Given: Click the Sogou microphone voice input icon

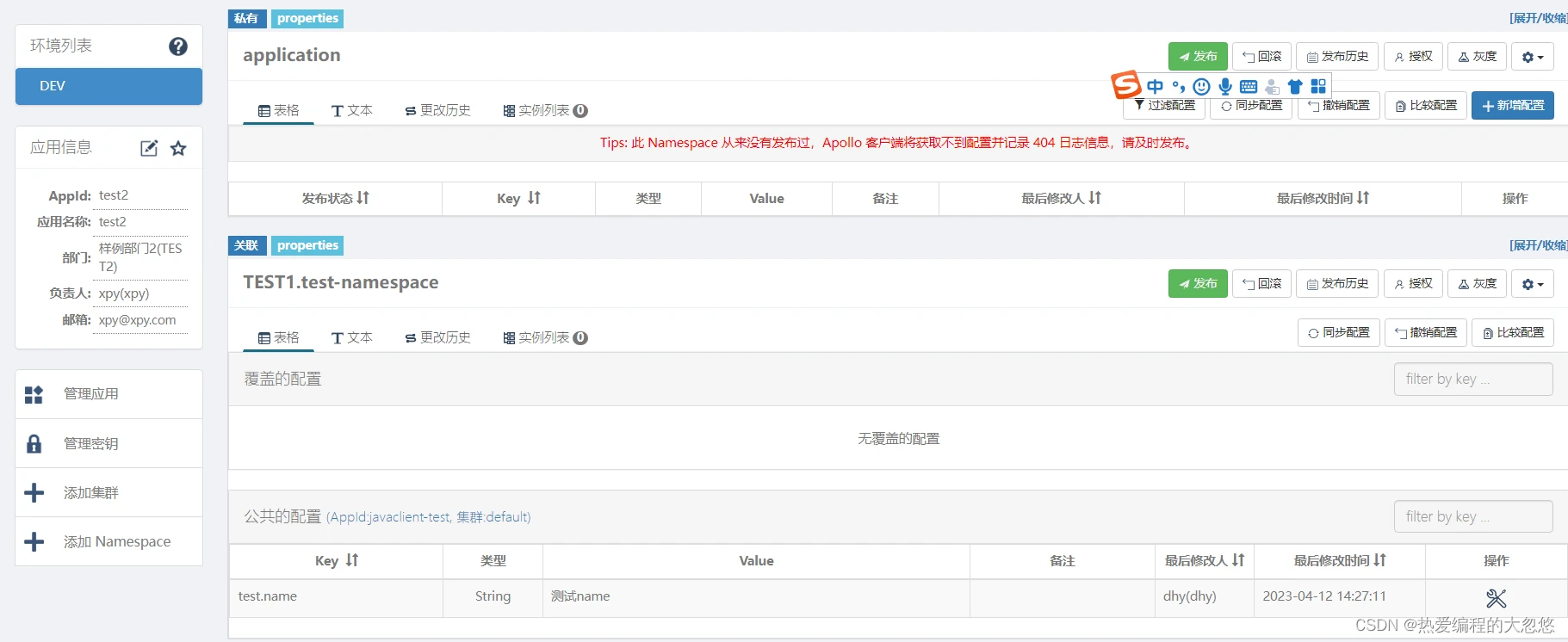Looking at the screenshot, I should tap(1224, 86).
